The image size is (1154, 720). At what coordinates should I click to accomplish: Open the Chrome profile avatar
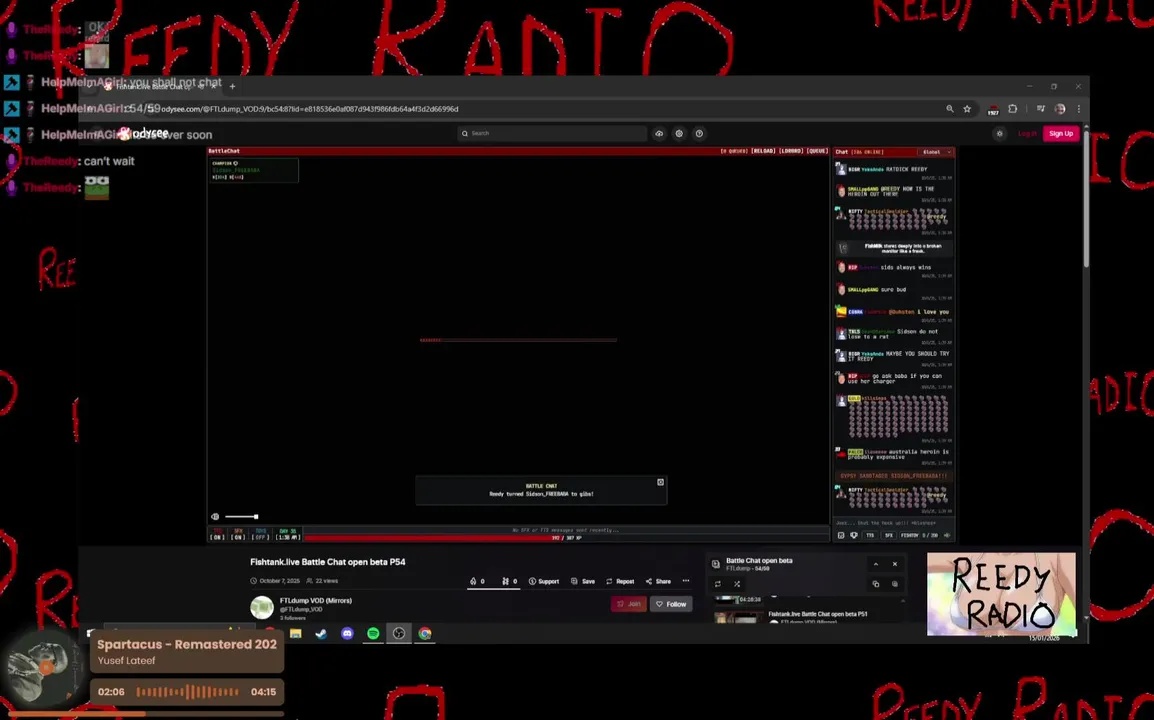pos(1060,109)
